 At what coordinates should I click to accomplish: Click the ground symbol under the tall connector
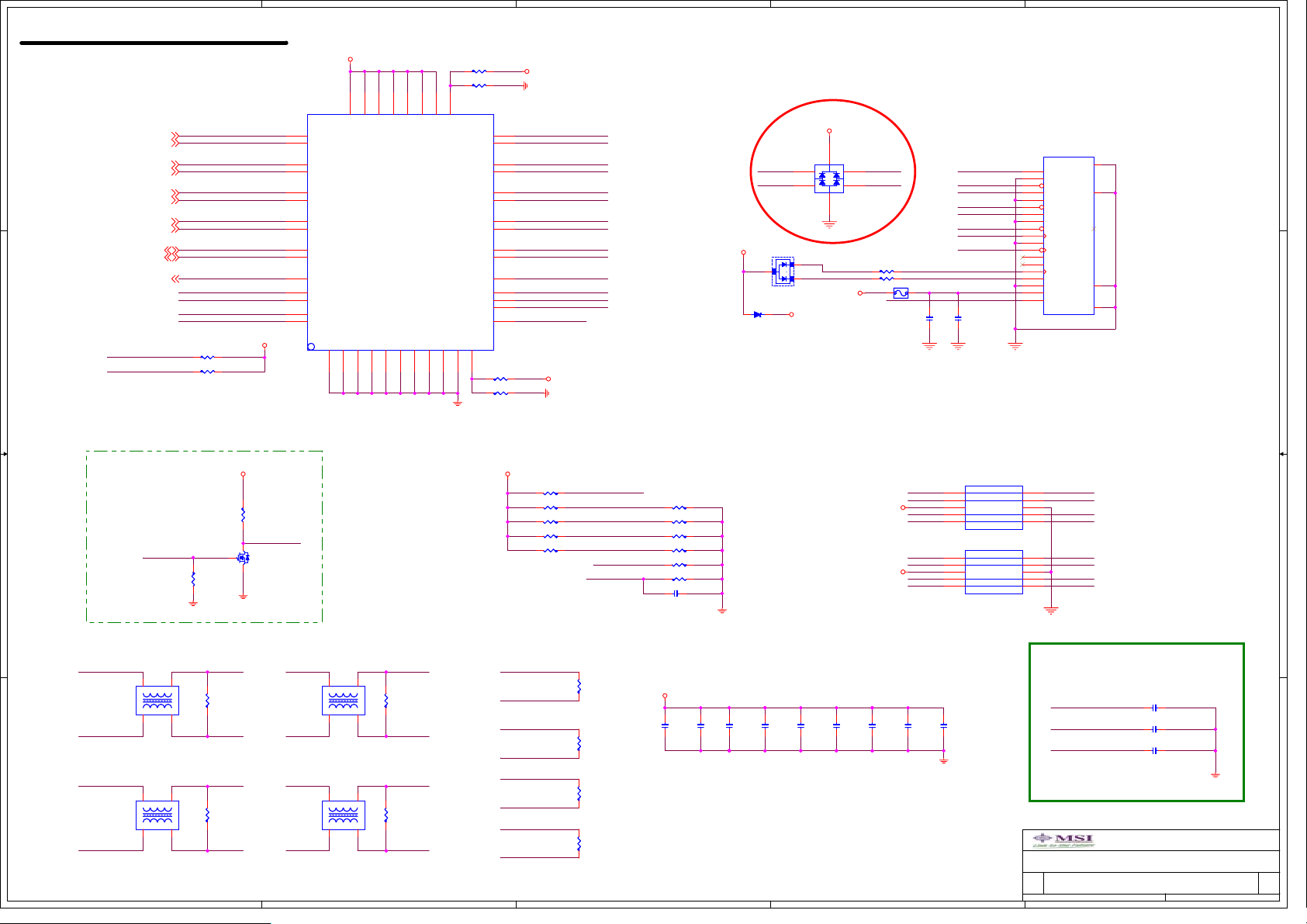pyautogui.click(x=1015, y=346)
